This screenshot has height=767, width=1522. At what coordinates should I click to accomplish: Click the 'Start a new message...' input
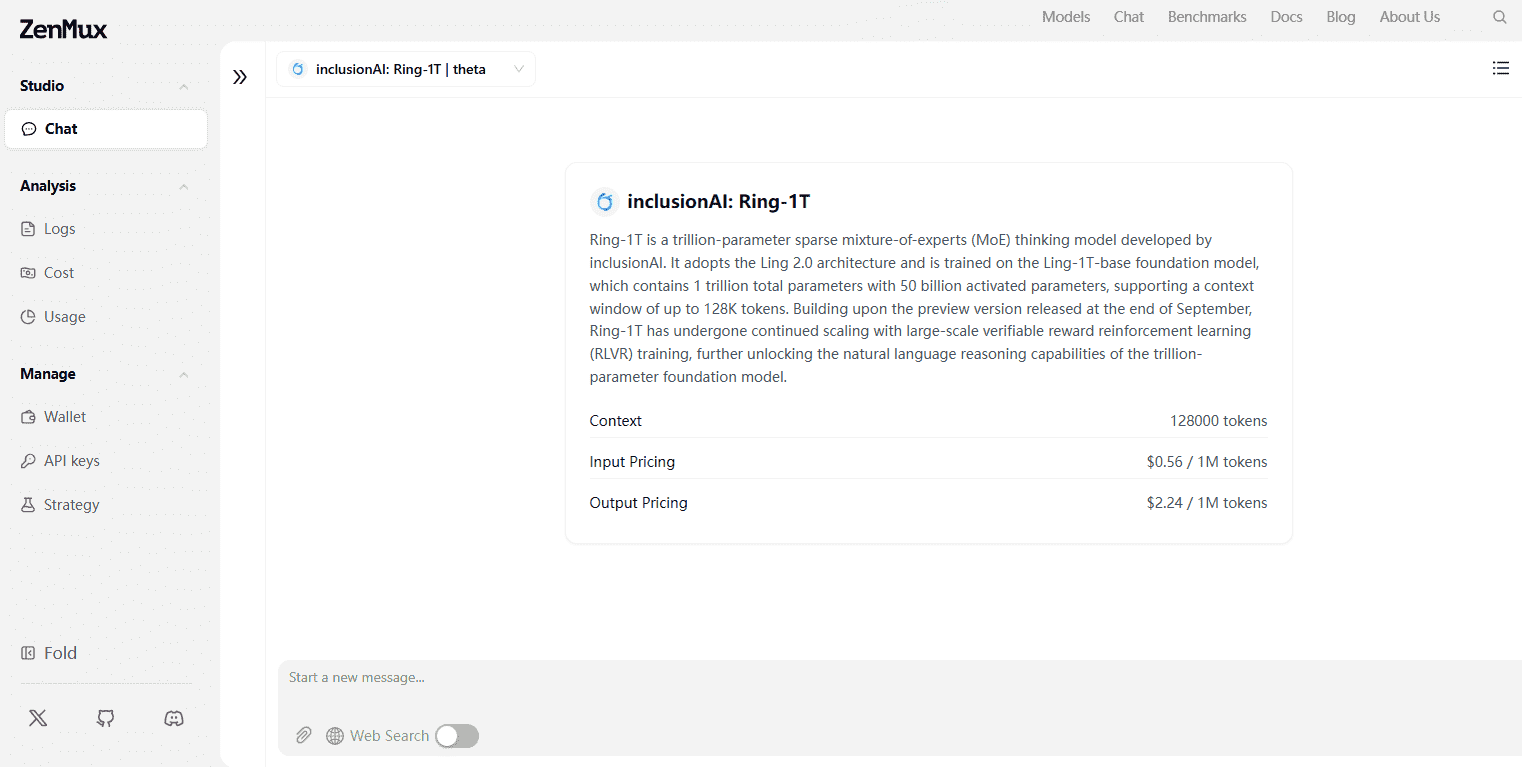(900, 678)
